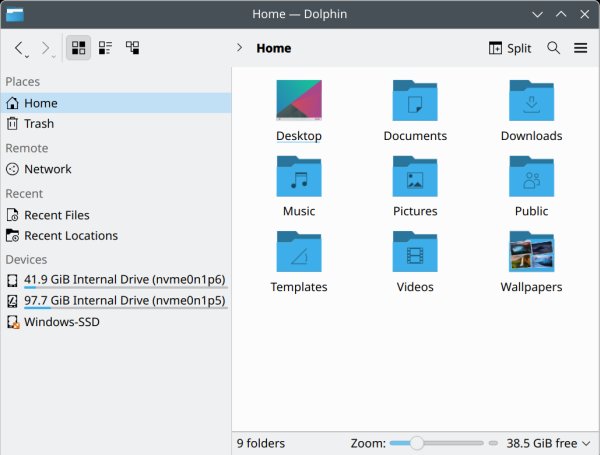Viewport: 600px width, 455px height.
Task: Click the Wallpapers folder name
Action: pyautogui.click(x=532, y=287)
